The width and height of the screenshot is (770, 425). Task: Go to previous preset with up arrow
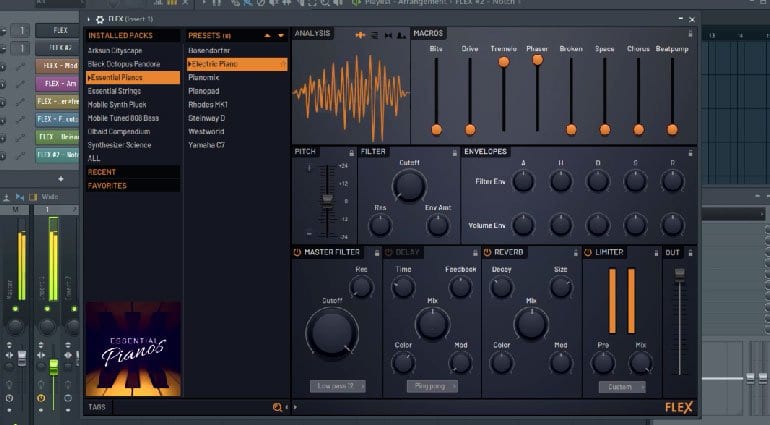[x=266, y=35]
